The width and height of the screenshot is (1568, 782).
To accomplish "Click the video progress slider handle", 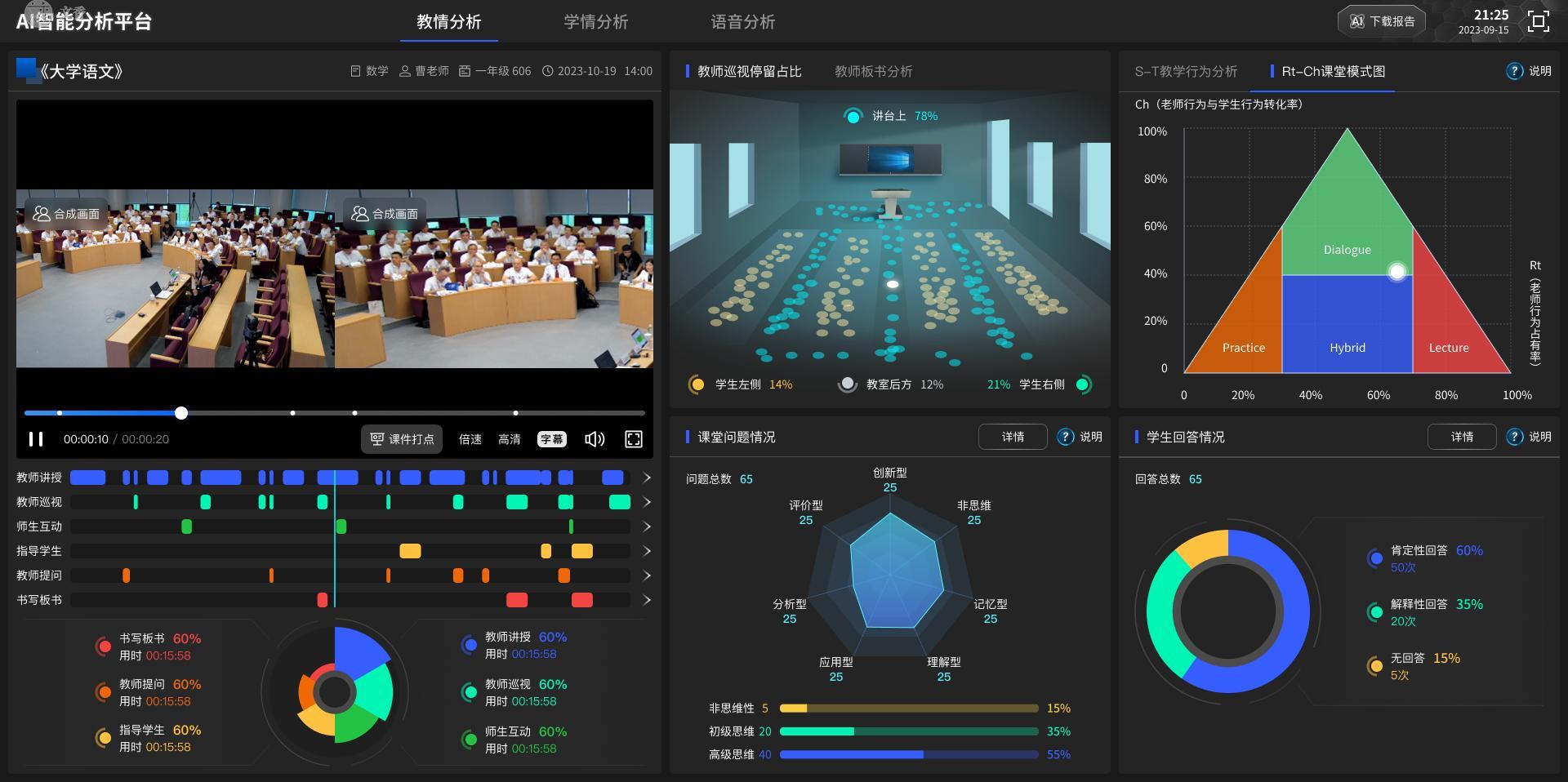I will 181,413.
